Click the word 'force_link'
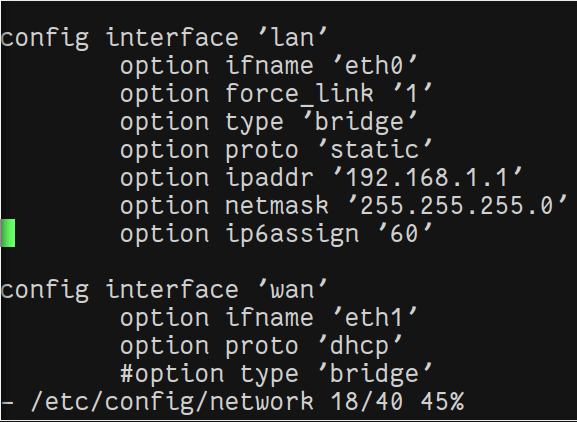This screenshot has height=422, width=577. coord(299,94)
